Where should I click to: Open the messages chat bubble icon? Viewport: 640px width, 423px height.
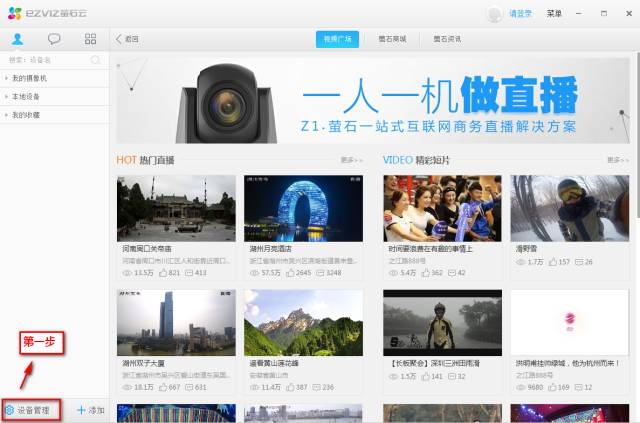54,39
